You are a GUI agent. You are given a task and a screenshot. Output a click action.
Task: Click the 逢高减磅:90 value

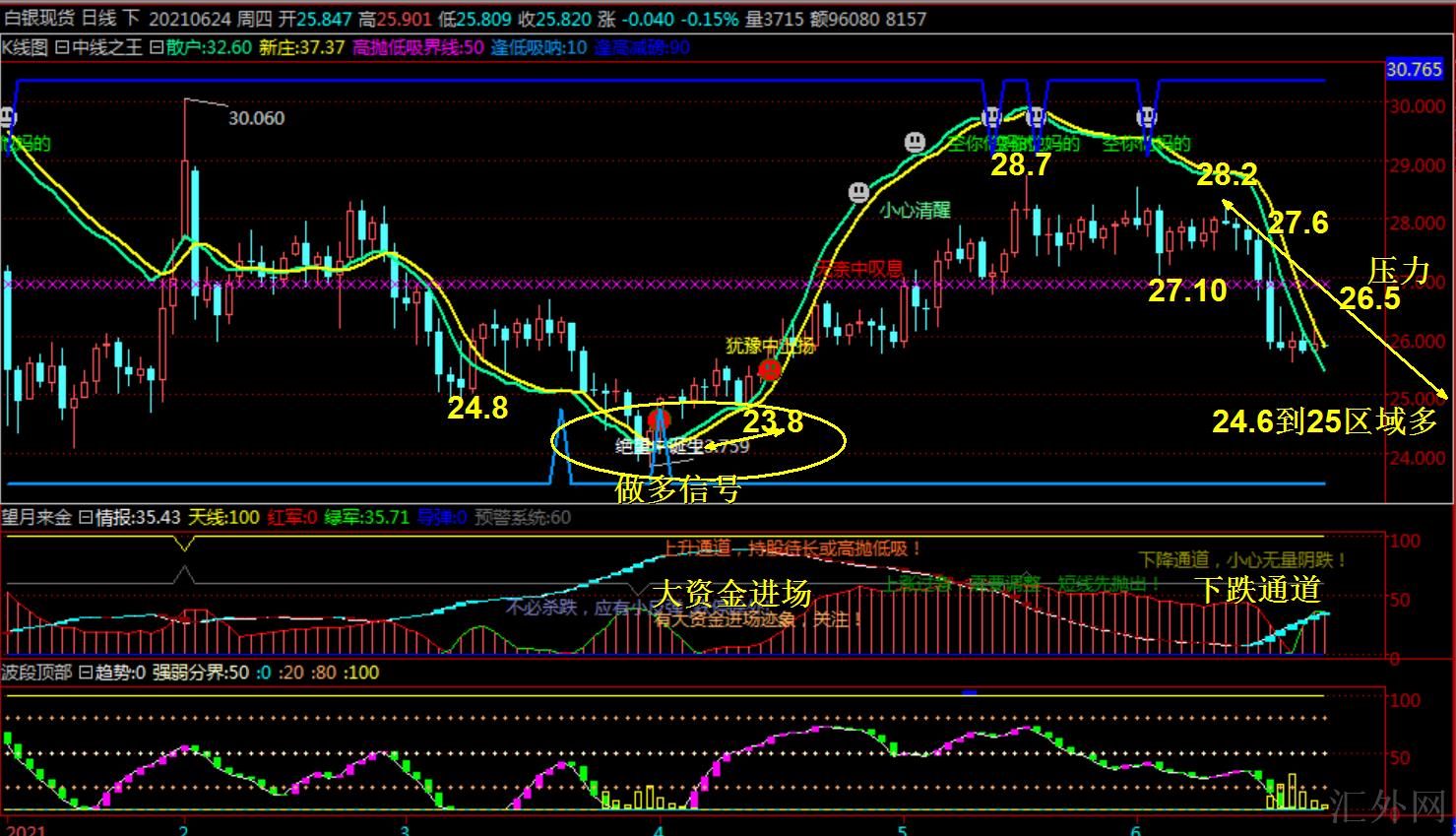[x=642, y=47]
